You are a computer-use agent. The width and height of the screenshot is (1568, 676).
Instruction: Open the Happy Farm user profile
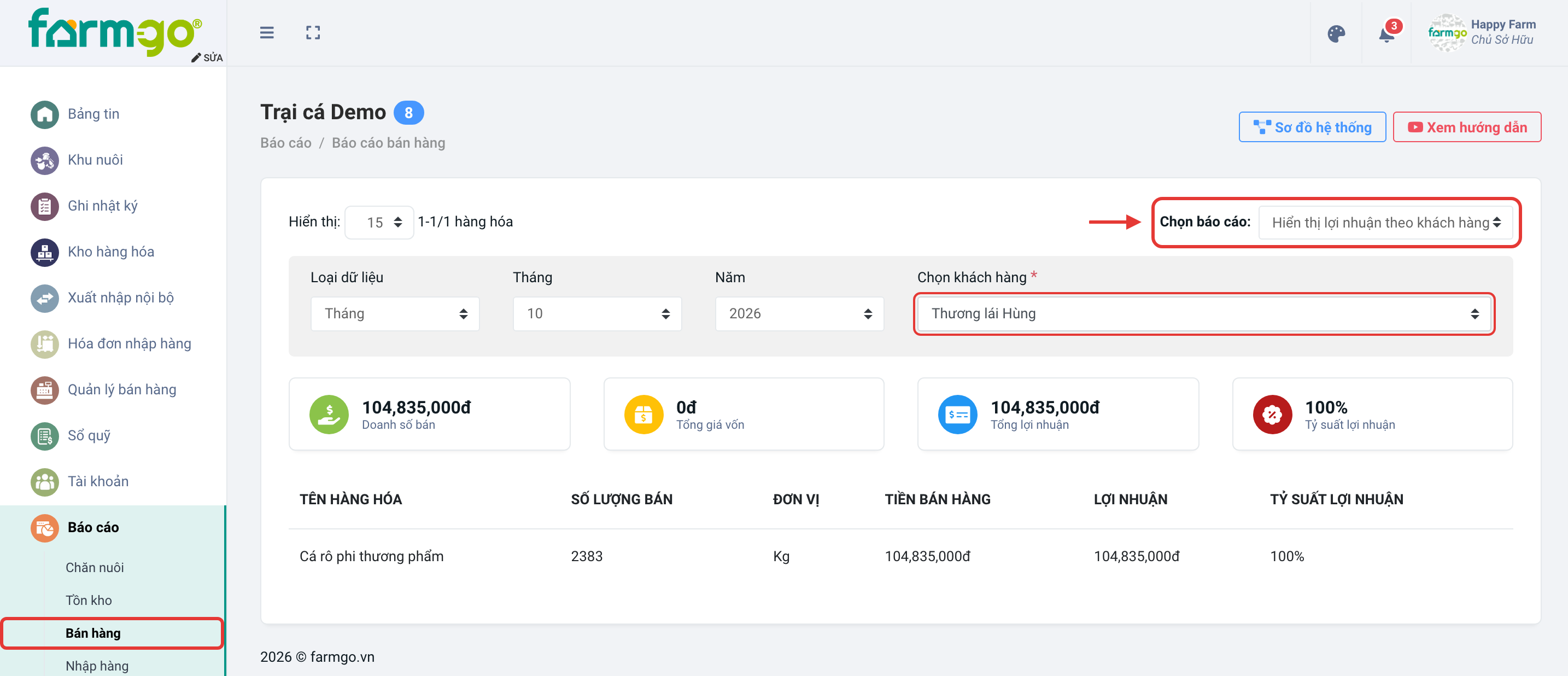[1483, 32]
